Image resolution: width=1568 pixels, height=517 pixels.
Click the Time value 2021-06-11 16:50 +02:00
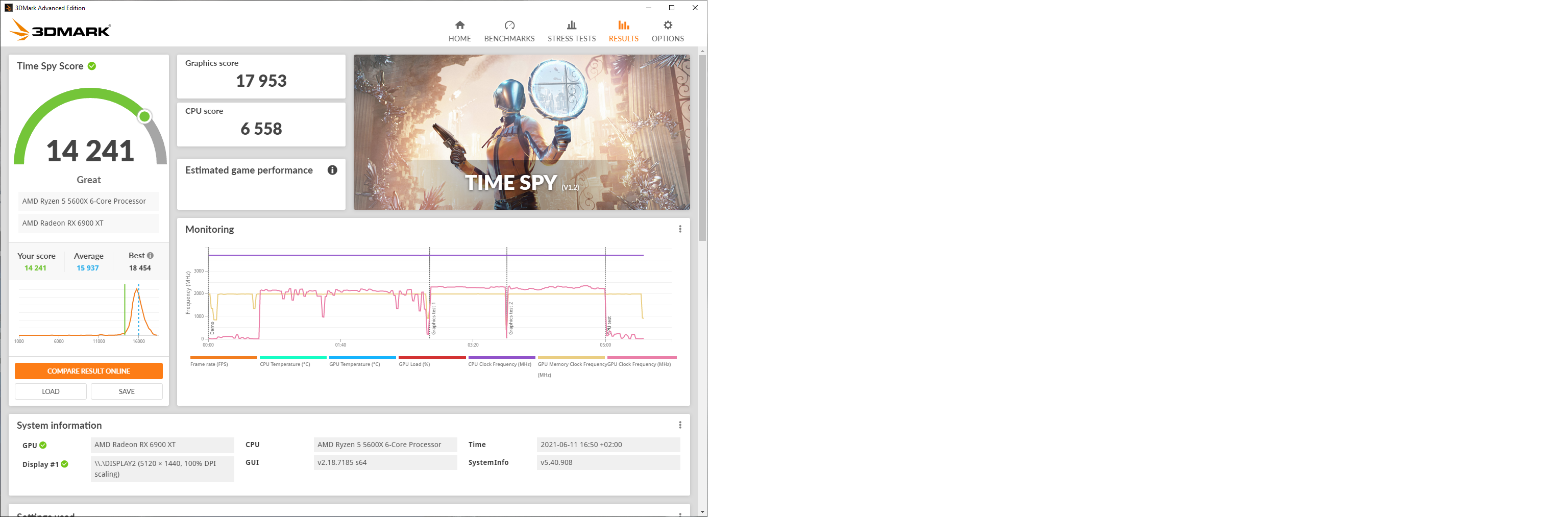pyautogui.click(x=608, y=445)
